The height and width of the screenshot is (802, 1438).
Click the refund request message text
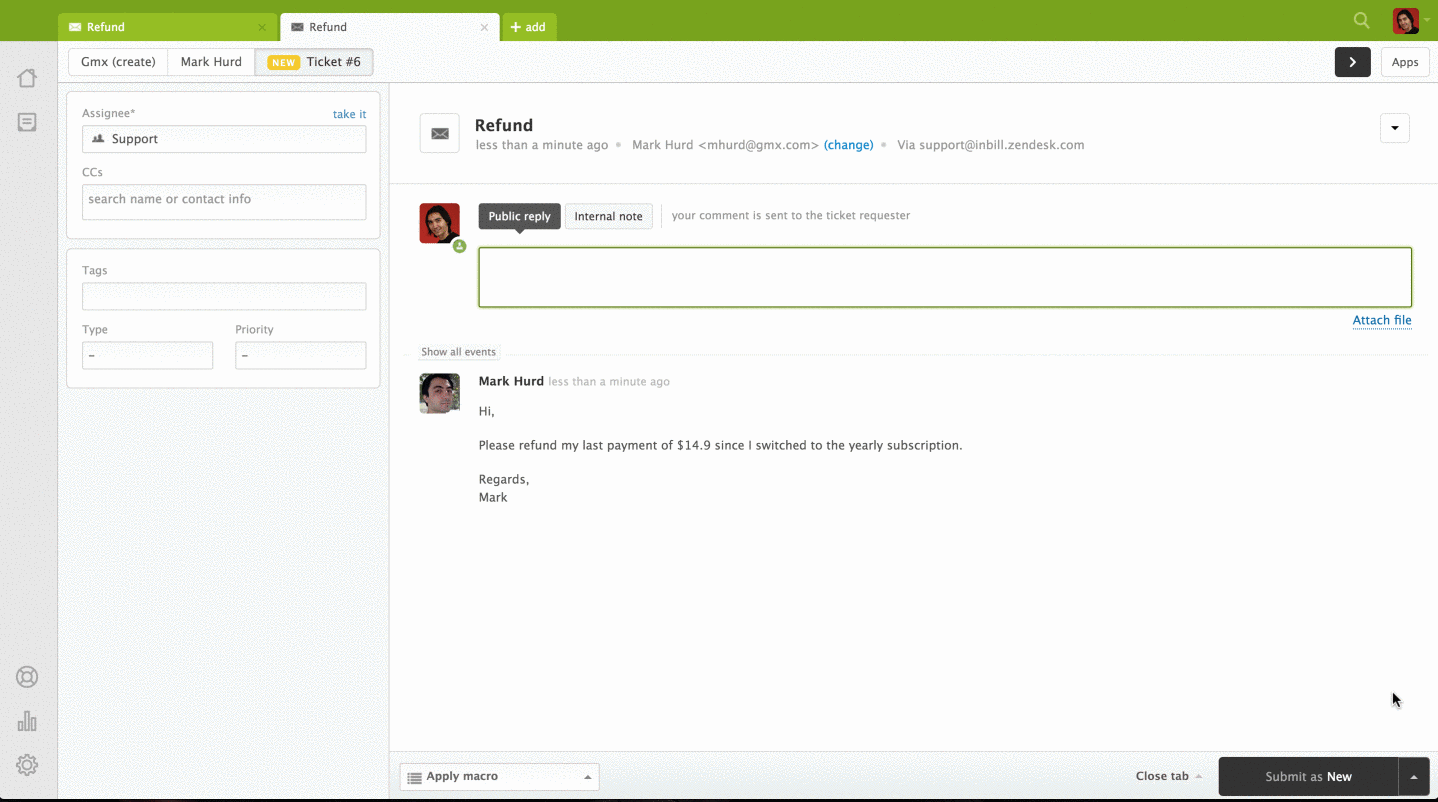click(720, 445)
